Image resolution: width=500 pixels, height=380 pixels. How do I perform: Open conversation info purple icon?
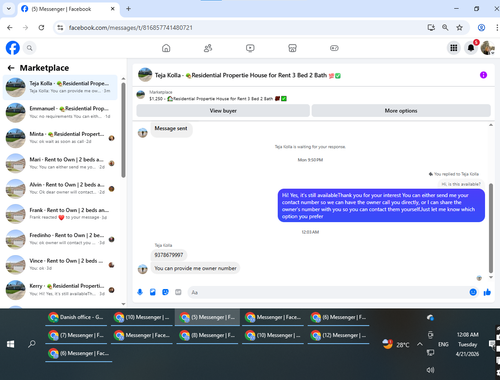coord(483,75)
